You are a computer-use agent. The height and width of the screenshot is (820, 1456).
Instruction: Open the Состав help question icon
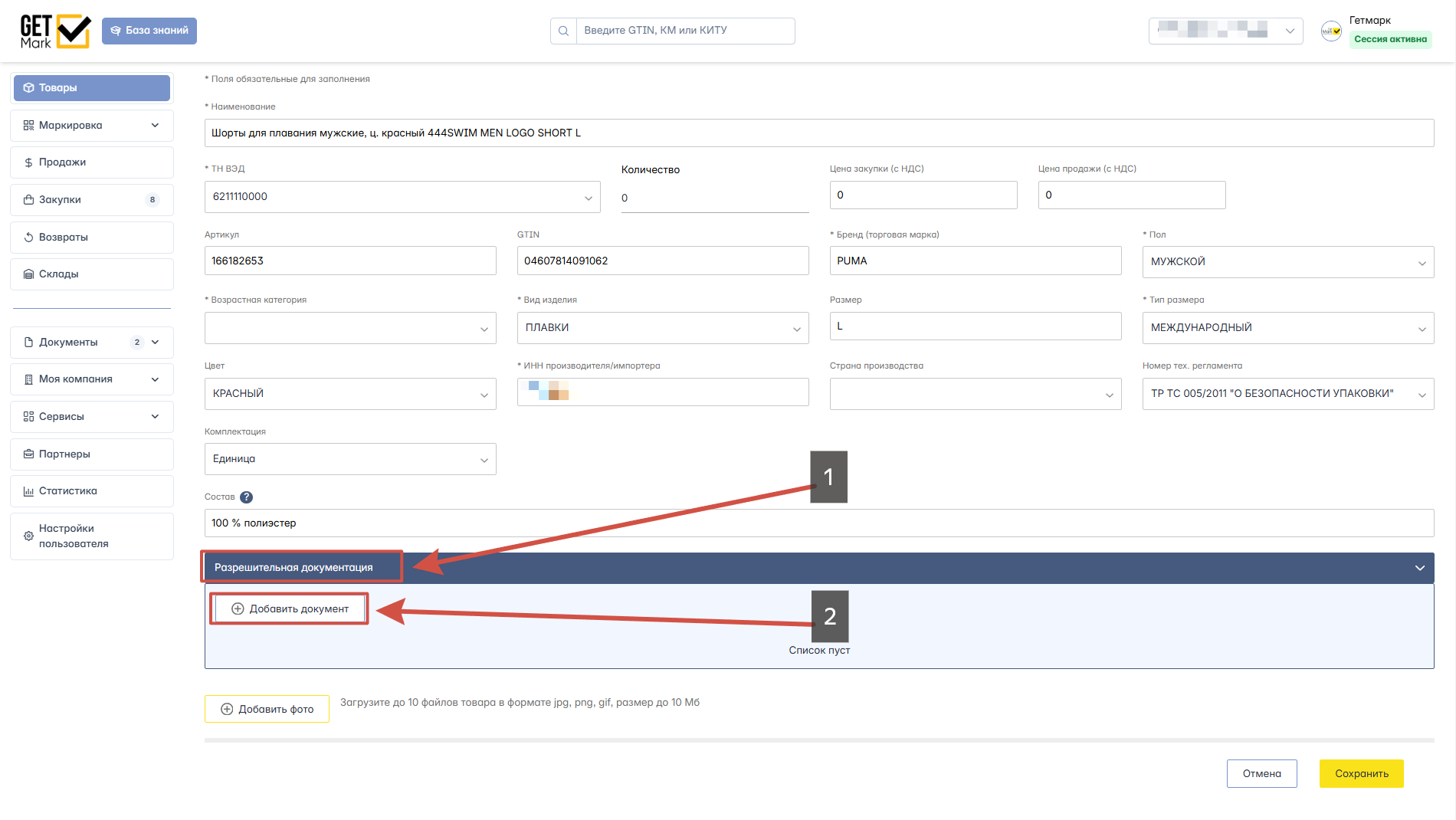[246, 497]
